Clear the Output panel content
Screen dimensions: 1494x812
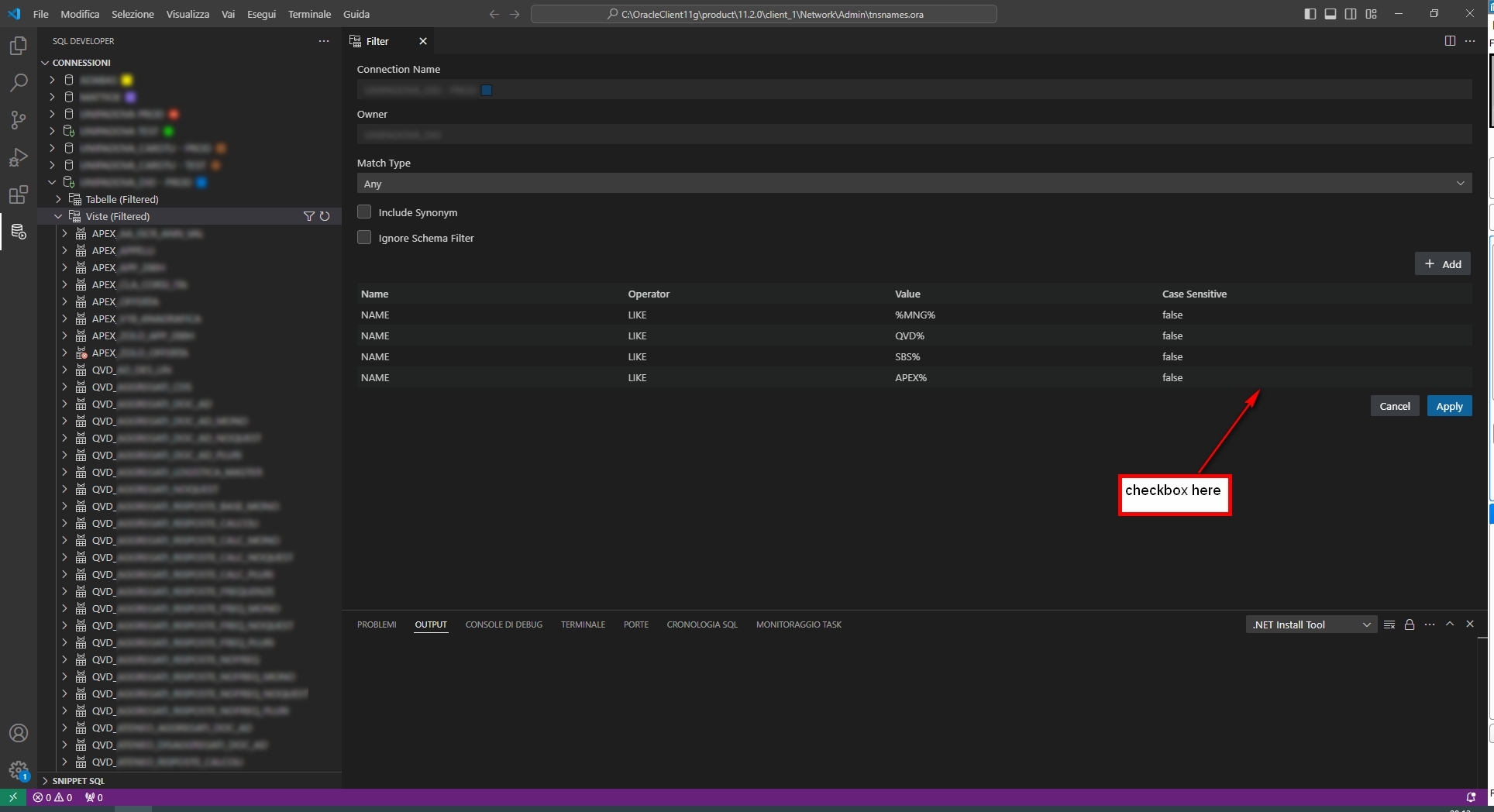(x=1389, y=624)
